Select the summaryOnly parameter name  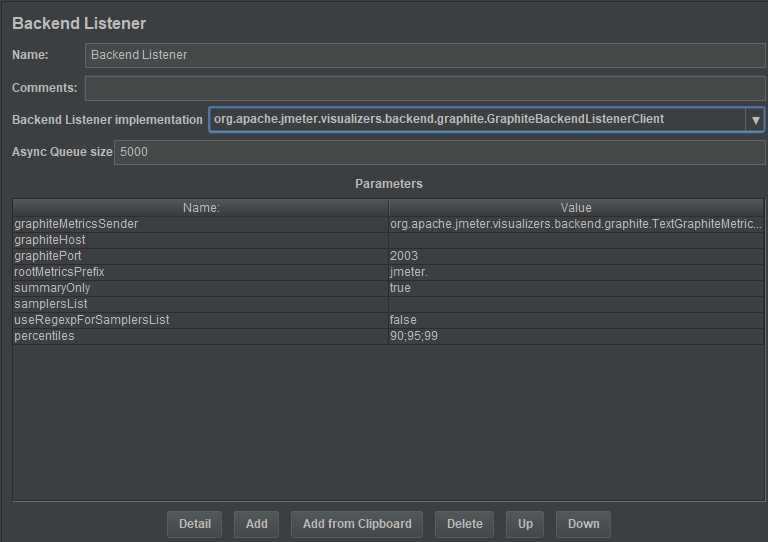click(x=200, y=288)
